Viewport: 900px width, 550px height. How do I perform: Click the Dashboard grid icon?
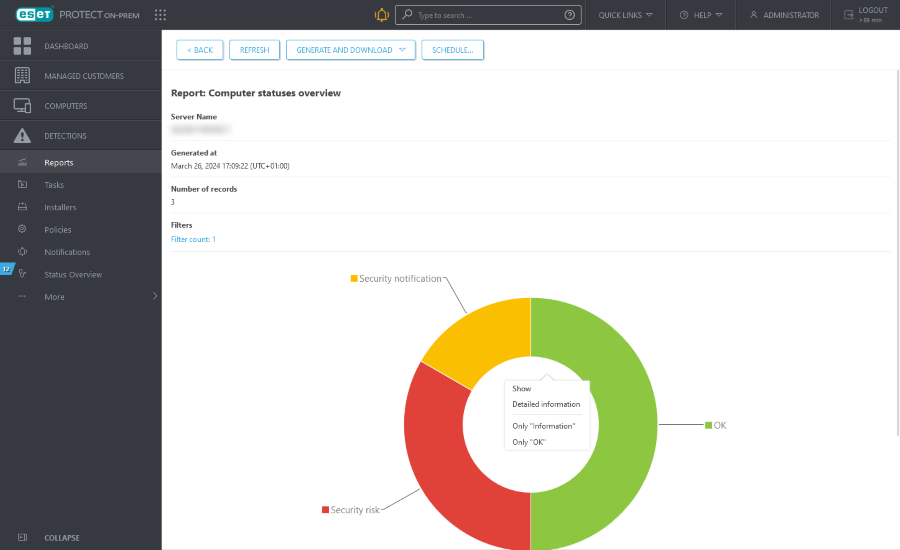[x=22, y=46]
